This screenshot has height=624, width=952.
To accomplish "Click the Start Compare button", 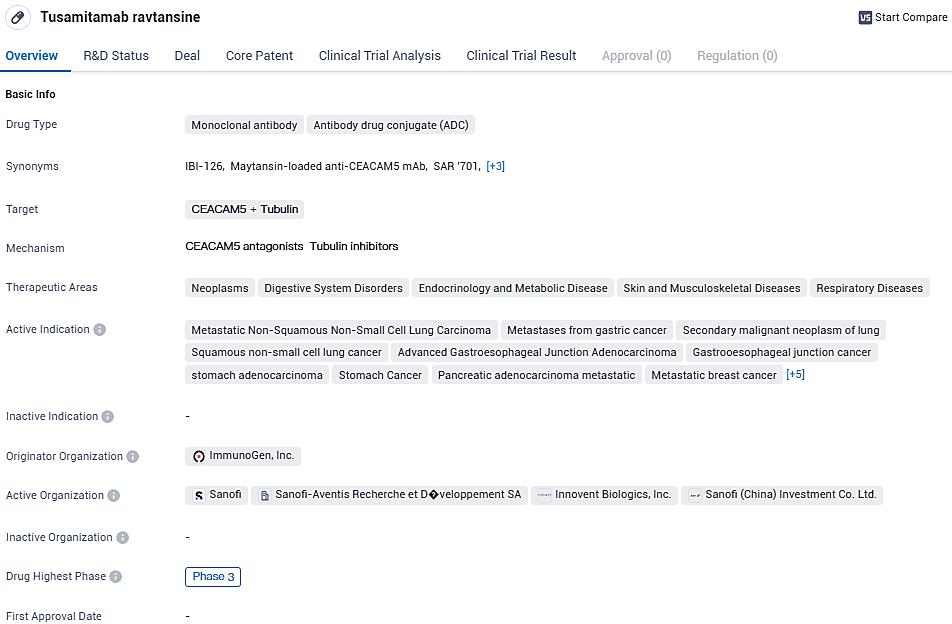I will point(902,17).
